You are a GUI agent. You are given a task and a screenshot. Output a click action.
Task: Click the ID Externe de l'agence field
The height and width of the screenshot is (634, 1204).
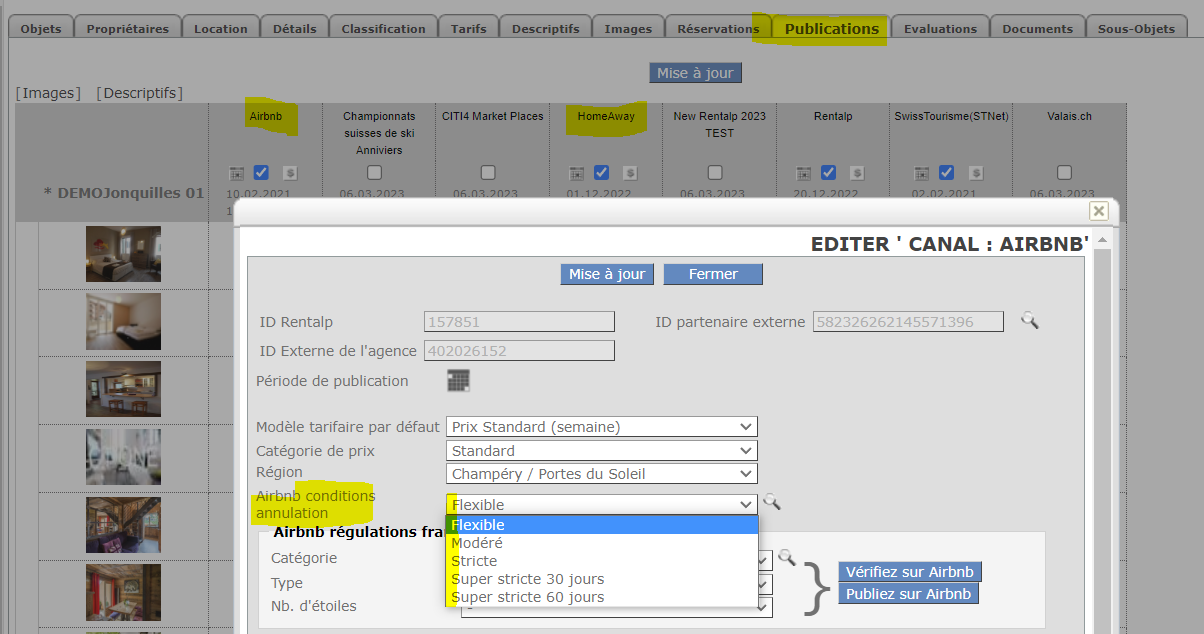point(519,351)
